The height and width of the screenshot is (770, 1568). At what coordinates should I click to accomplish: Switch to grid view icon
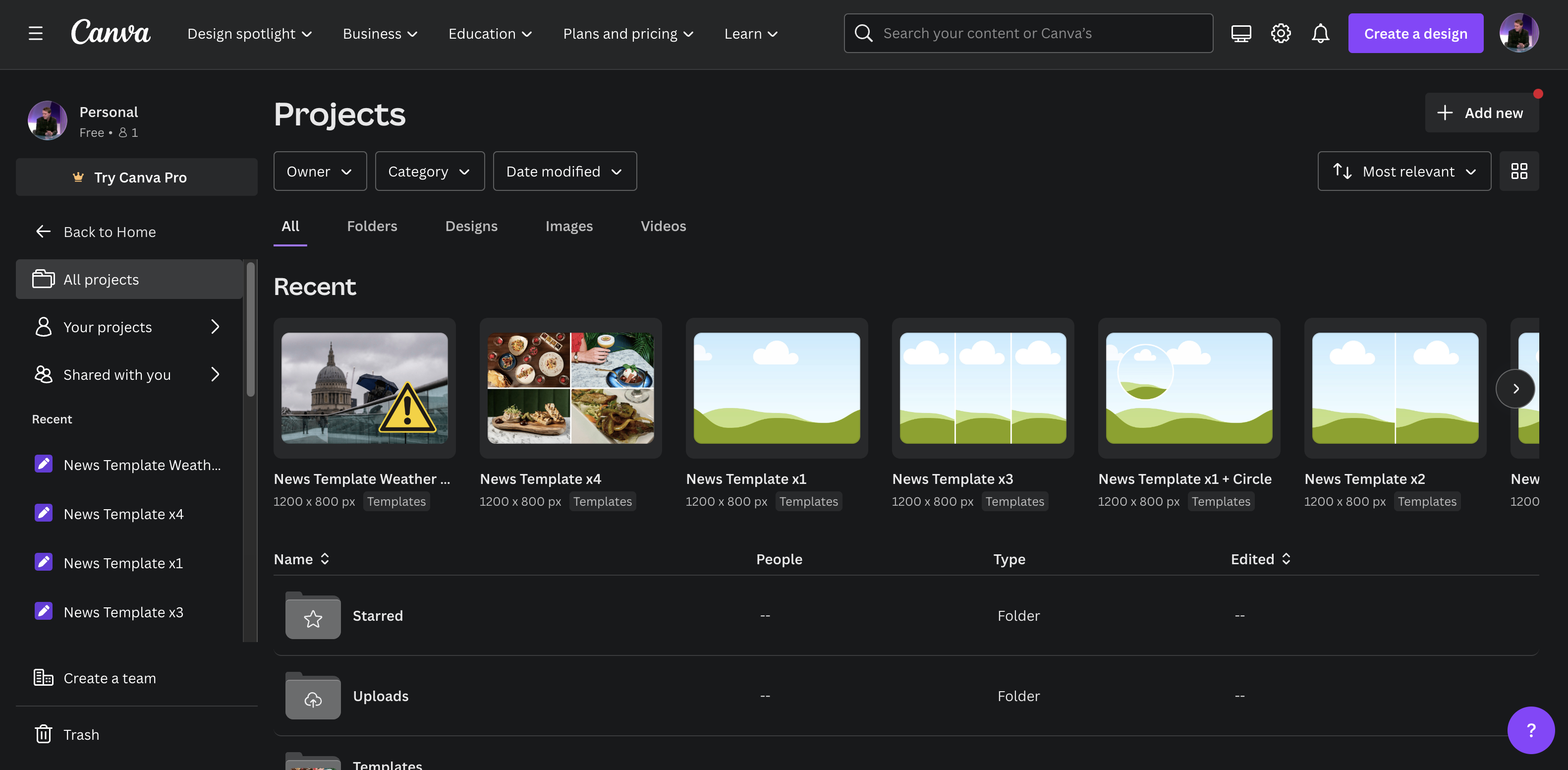coord(1519,171)
